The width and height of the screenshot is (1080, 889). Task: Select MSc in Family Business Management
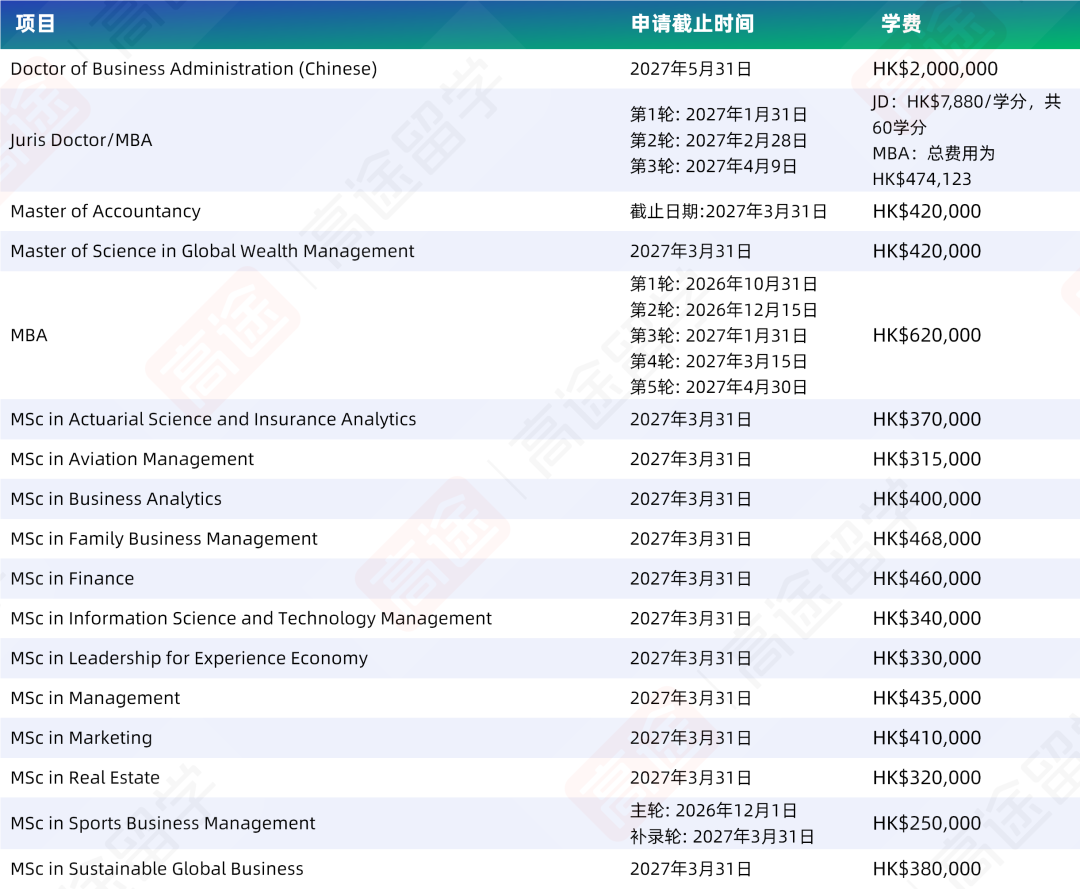pos(164,539)
